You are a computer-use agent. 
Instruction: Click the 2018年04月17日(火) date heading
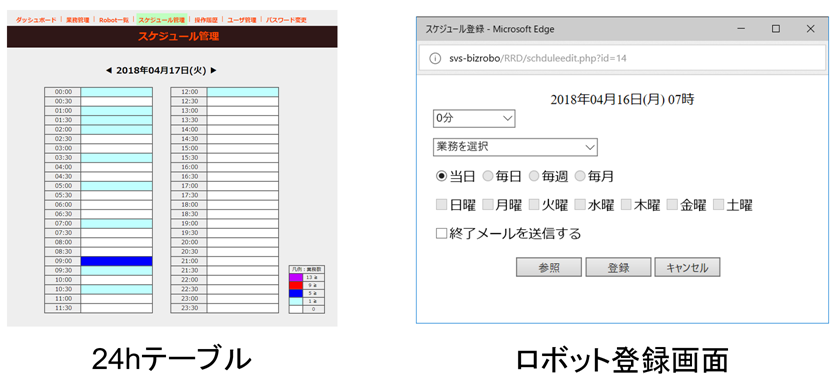pos(161,71)
